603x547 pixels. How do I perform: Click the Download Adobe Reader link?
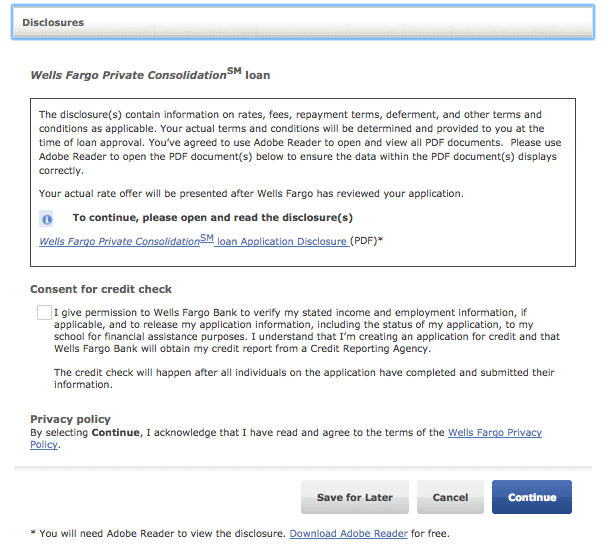click(x=348, y=534)
